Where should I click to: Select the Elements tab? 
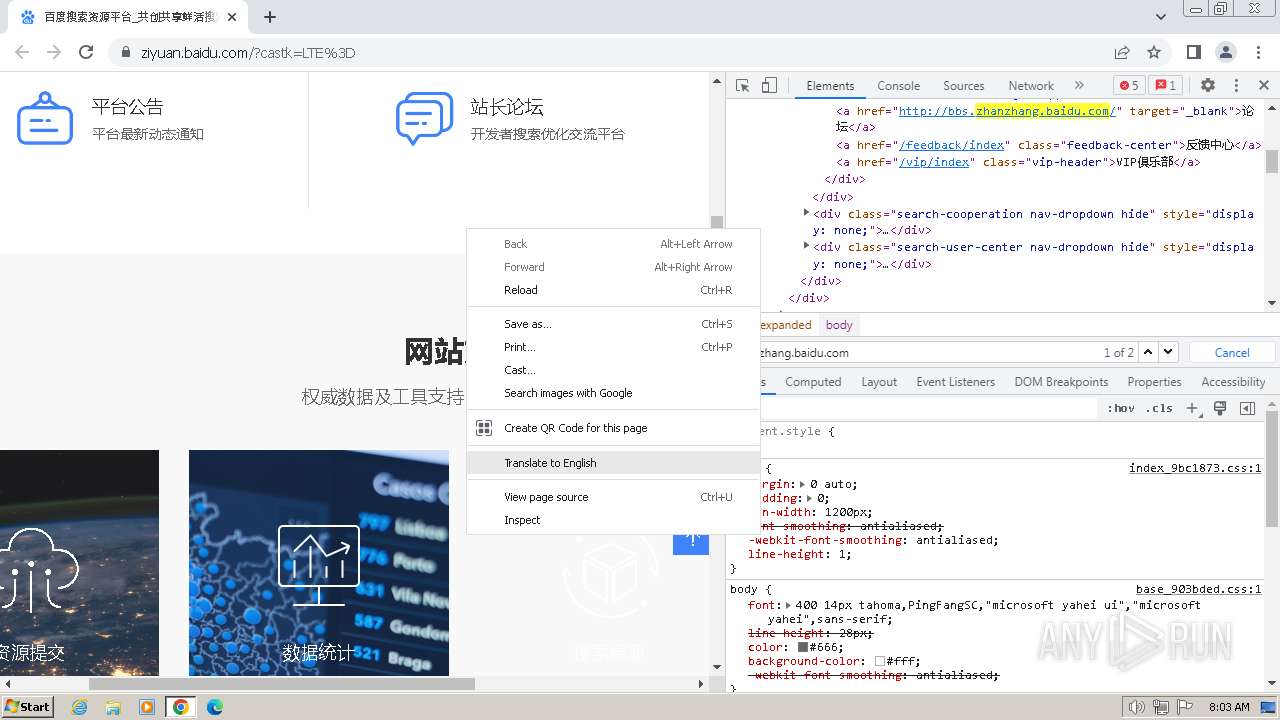[x=830, y=86]
